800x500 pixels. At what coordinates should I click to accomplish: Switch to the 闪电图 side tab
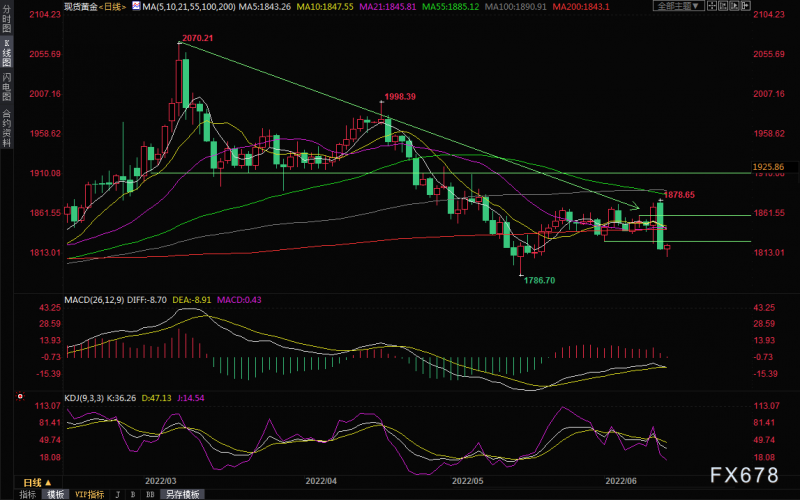coord(7,87)
